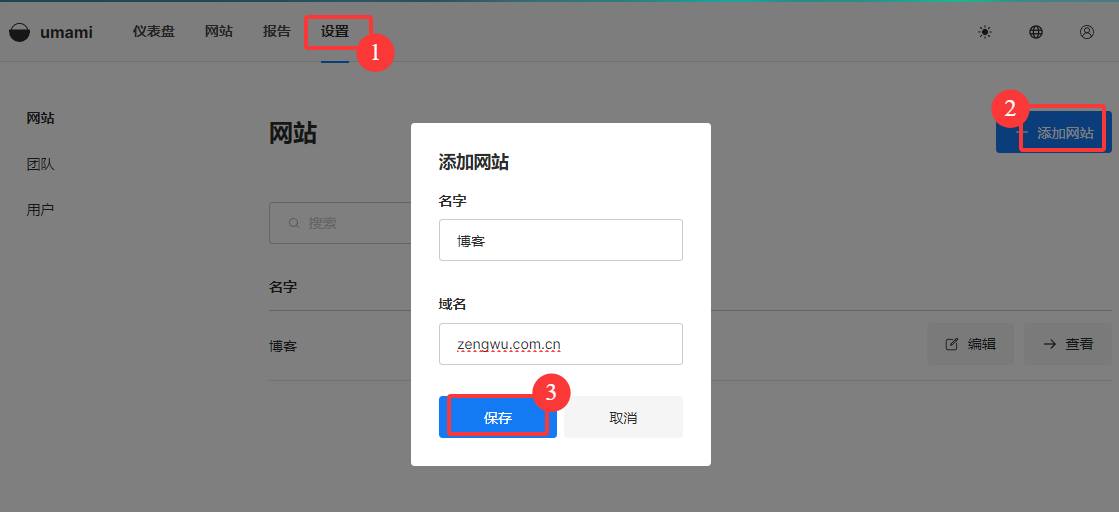The image size is (1119, 512).
Task: Select 设置 in the top navigation
Action: [x=335, y=31]
